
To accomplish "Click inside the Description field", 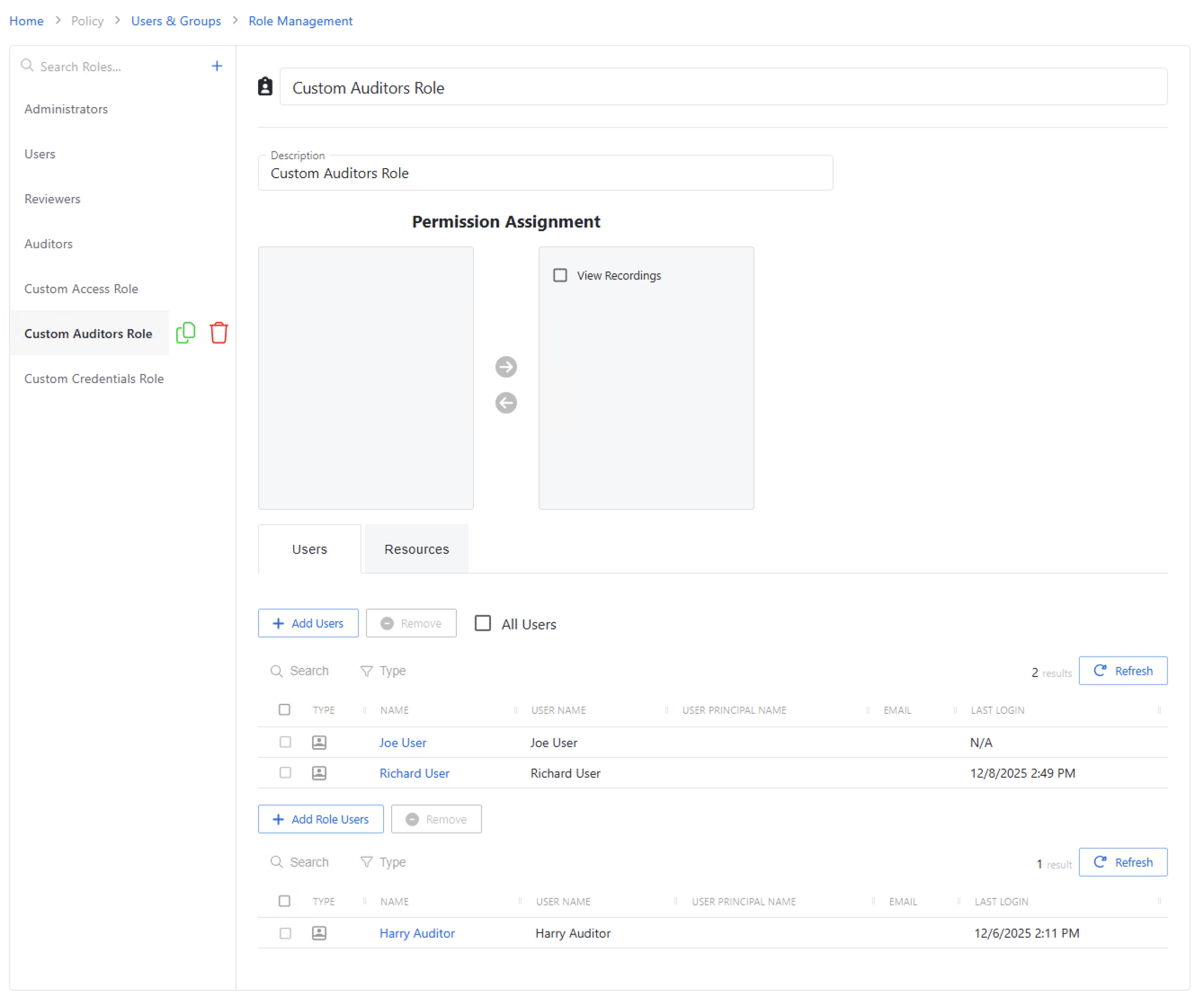I will point(545,173).
